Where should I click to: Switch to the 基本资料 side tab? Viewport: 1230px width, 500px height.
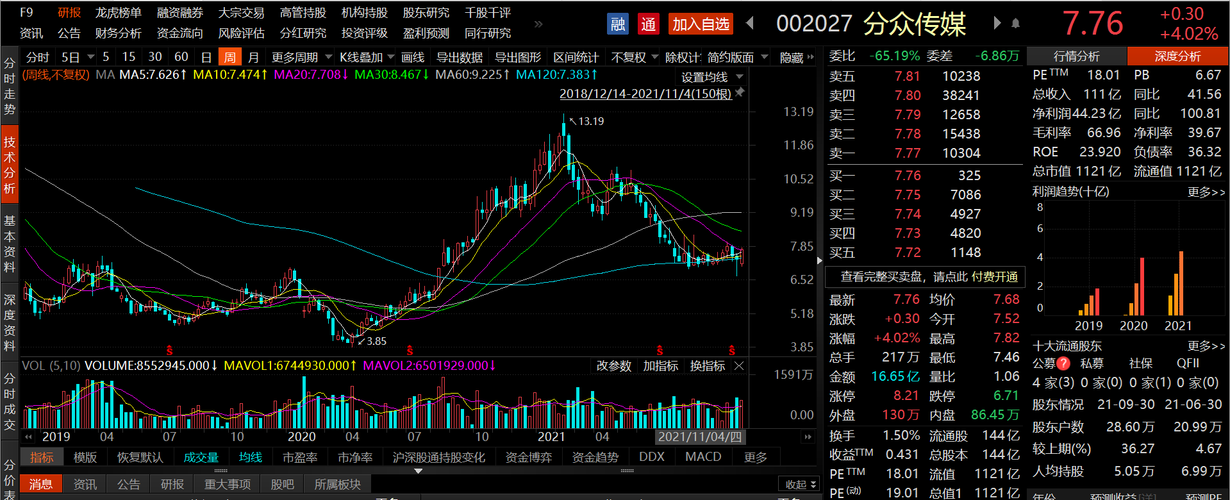(9, 243)
